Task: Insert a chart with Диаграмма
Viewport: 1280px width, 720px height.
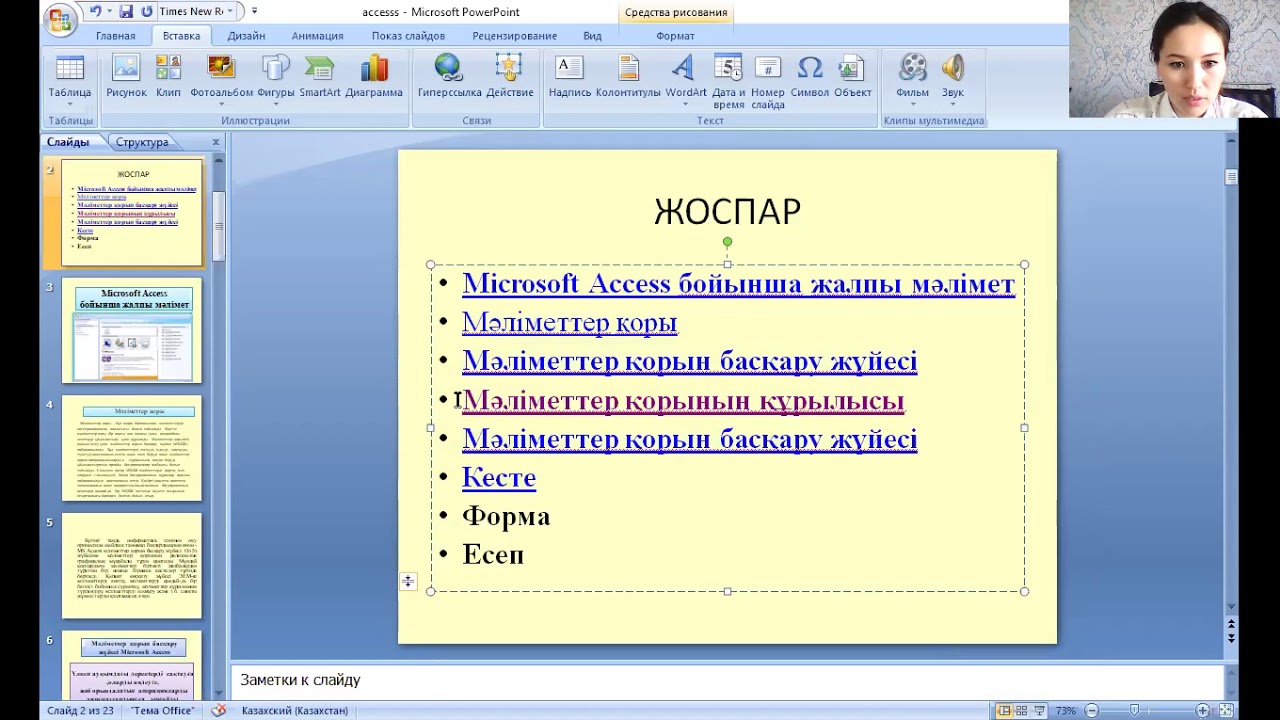Action: 374,78
